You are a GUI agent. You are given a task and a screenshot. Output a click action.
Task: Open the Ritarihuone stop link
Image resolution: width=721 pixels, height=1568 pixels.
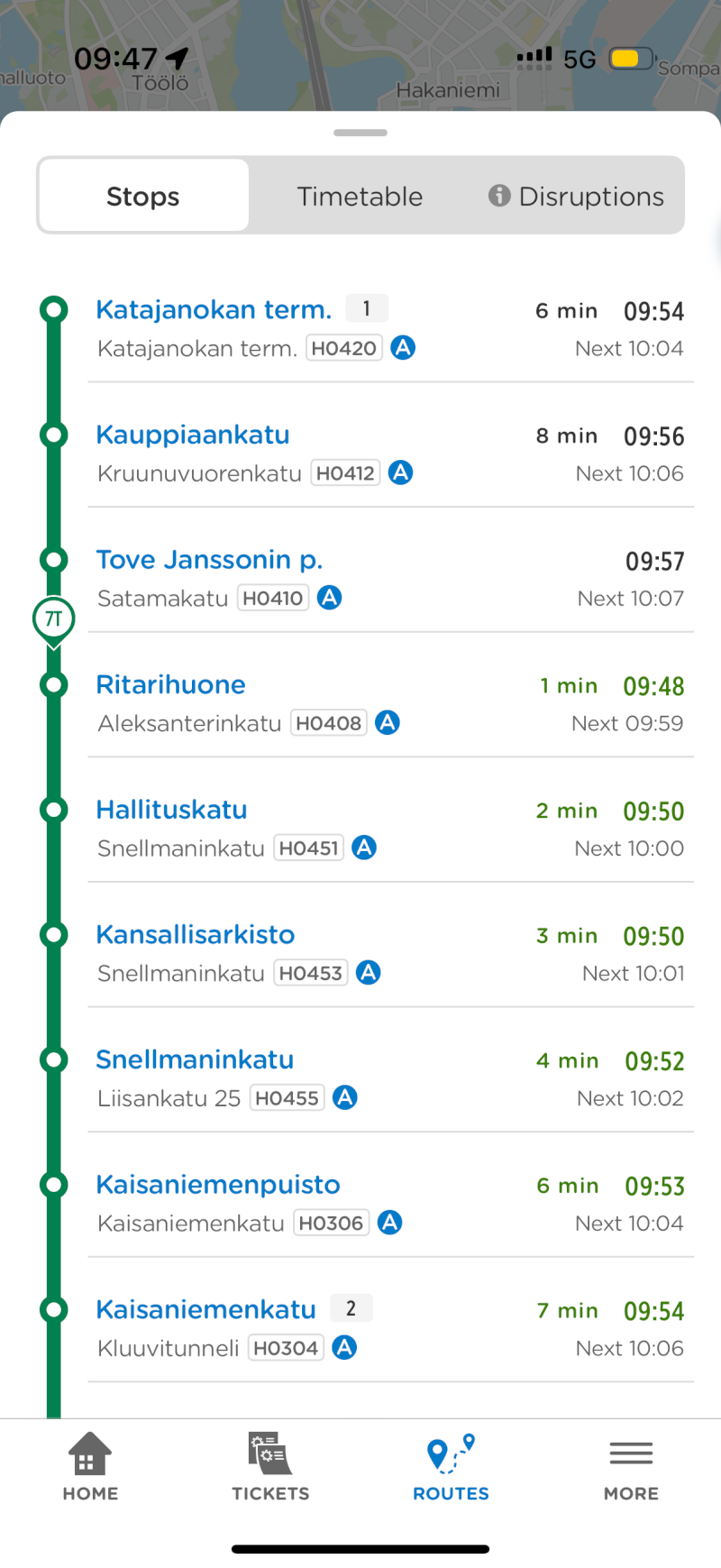click(x=171, y=685)
